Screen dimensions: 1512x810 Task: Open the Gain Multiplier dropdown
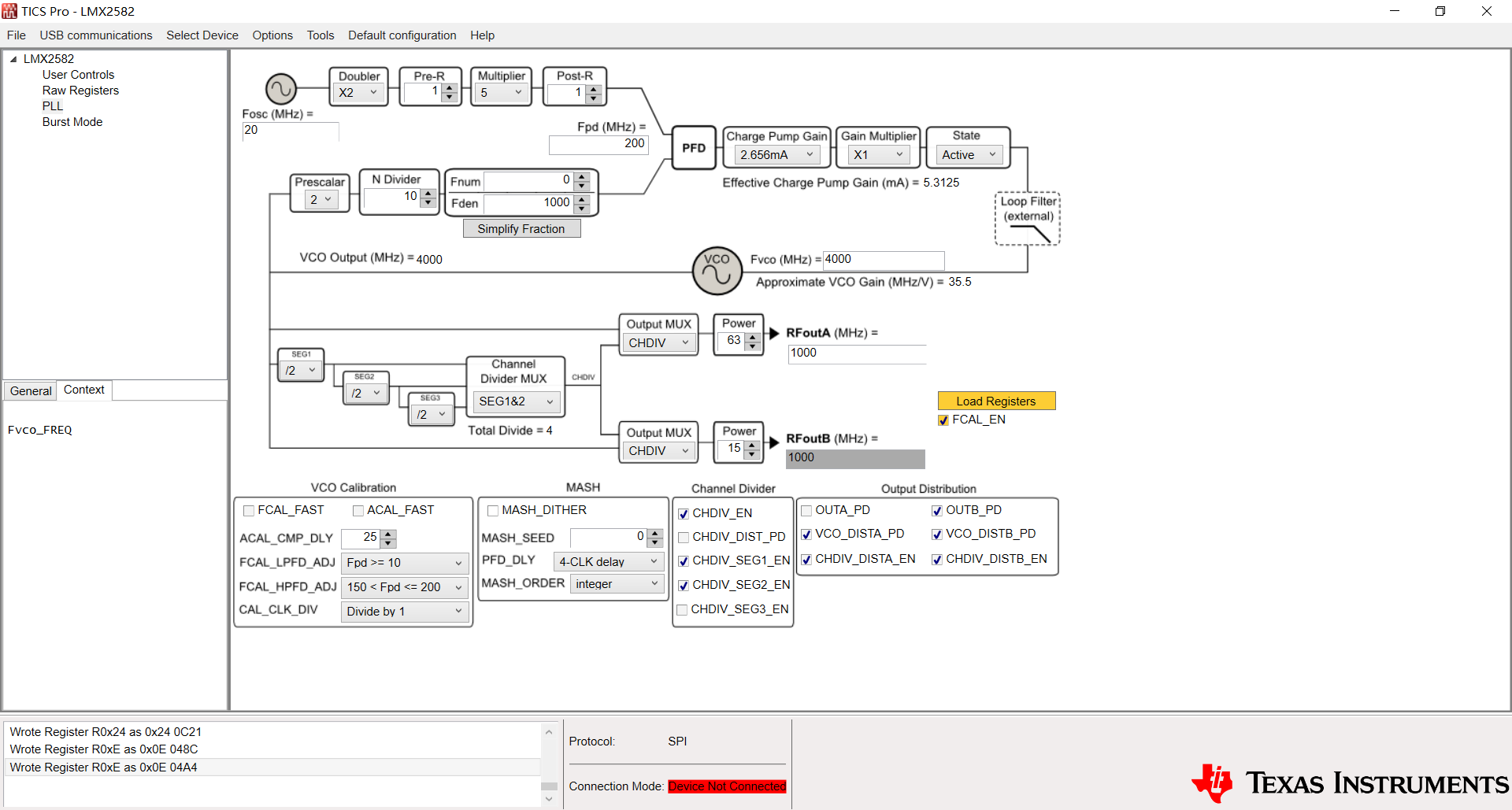[x=879, y=155]
